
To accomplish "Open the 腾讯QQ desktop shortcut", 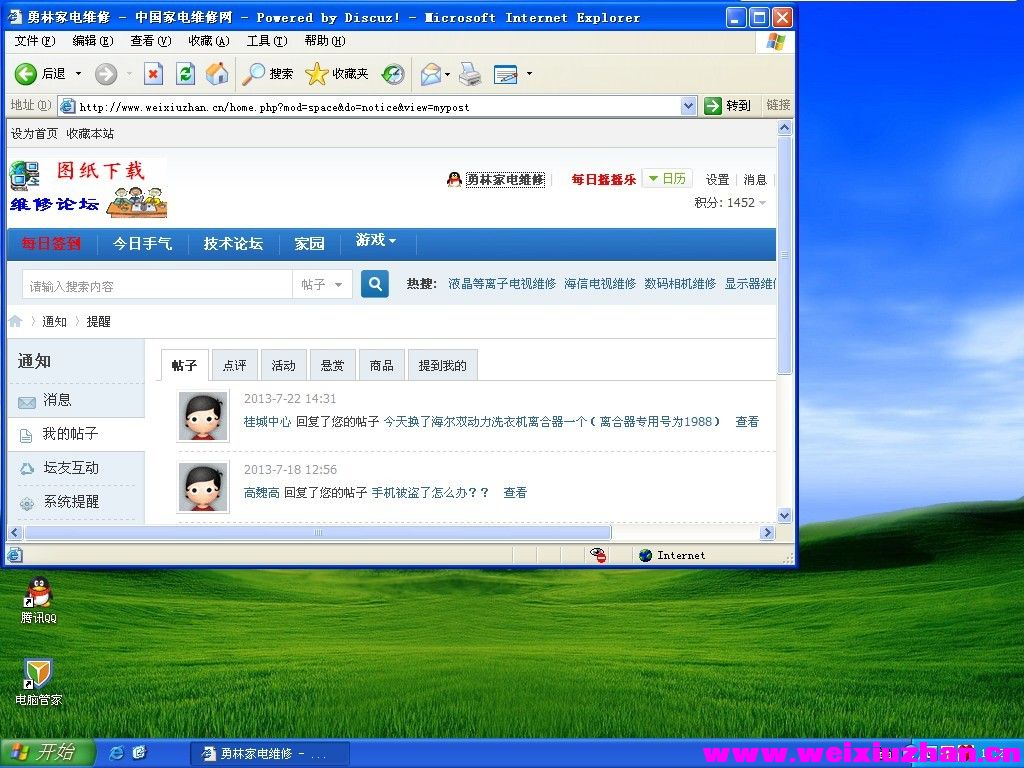I will pos(39,600).
